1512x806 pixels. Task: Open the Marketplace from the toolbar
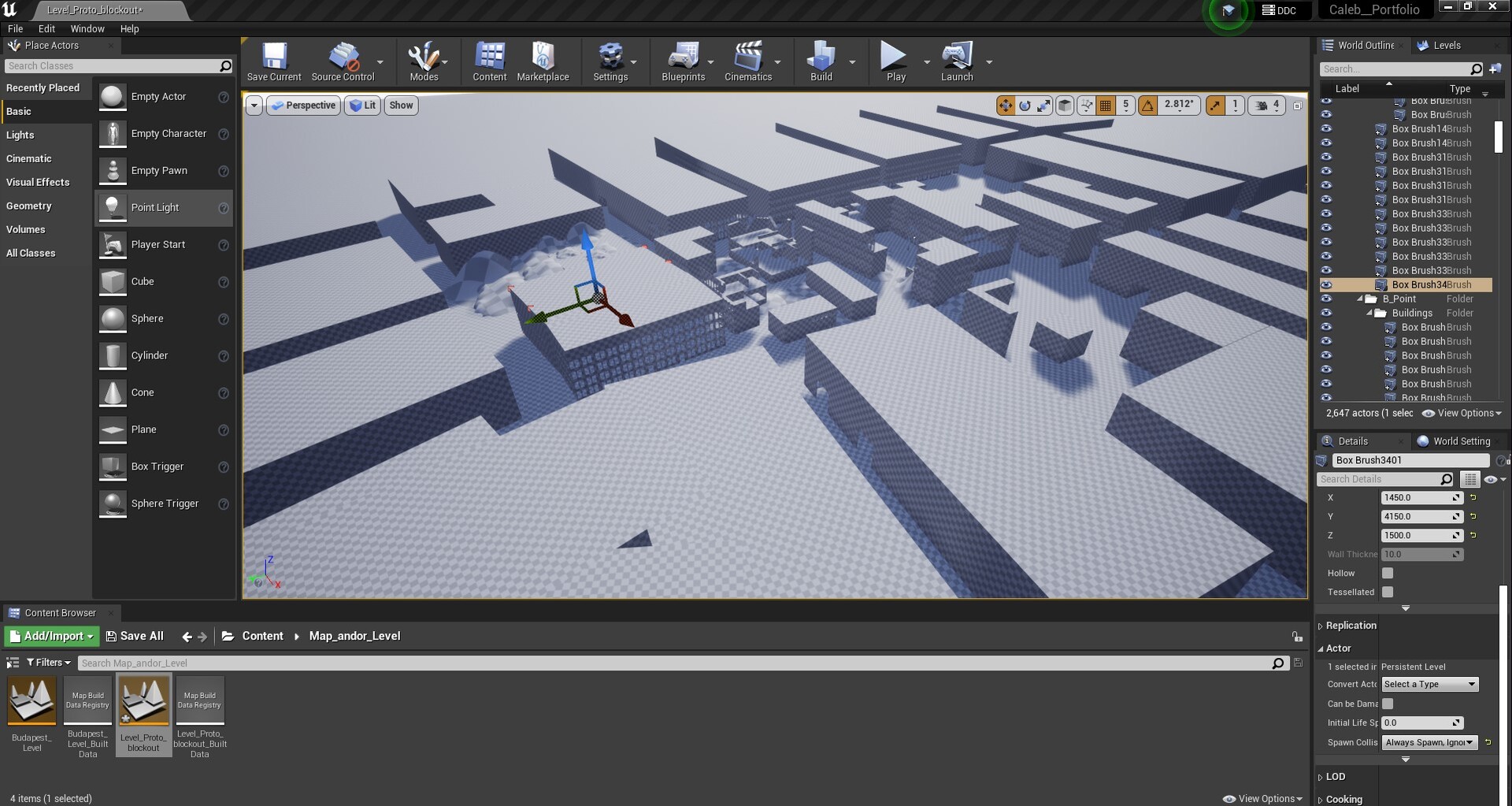point(543,61)
